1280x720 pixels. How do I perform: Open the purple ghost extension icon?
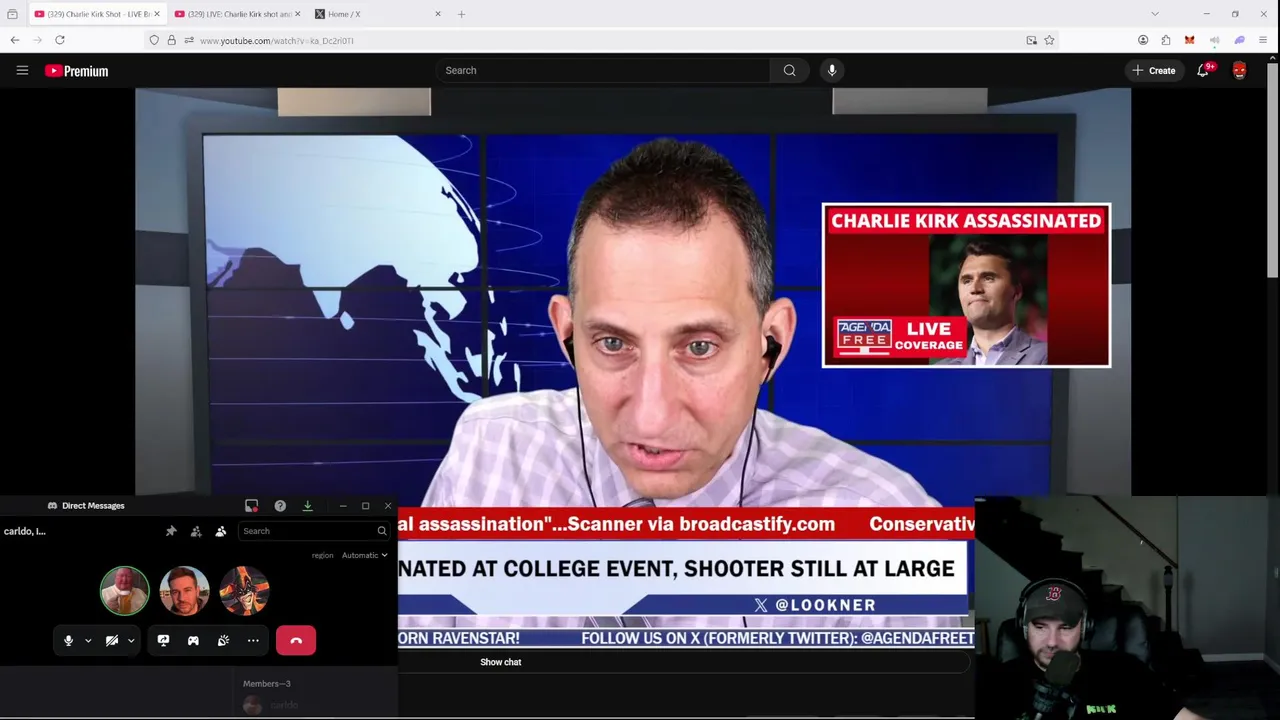point(1239,40)
